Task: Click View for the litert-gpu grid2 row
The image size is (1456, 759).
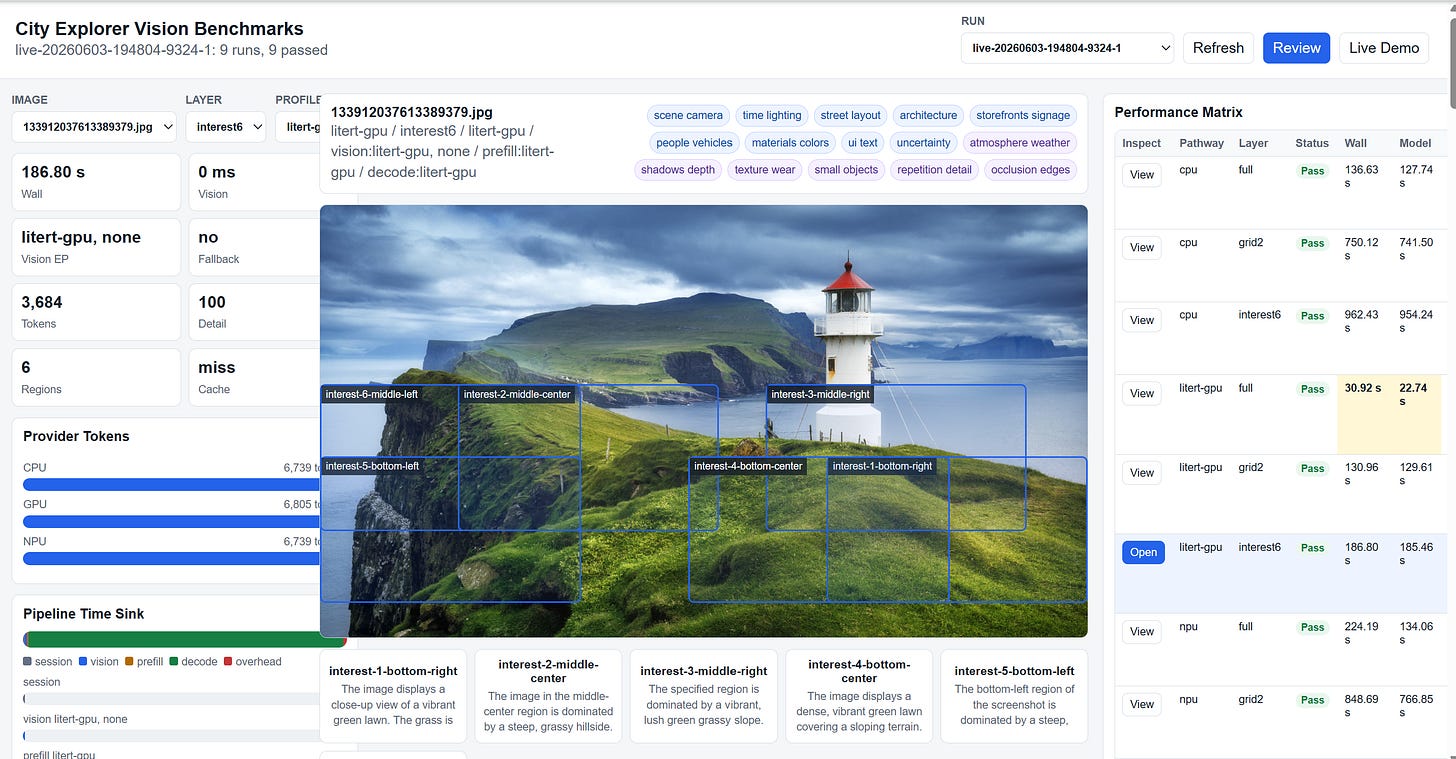Action: pyautogui.click(x=1142, y=472)
